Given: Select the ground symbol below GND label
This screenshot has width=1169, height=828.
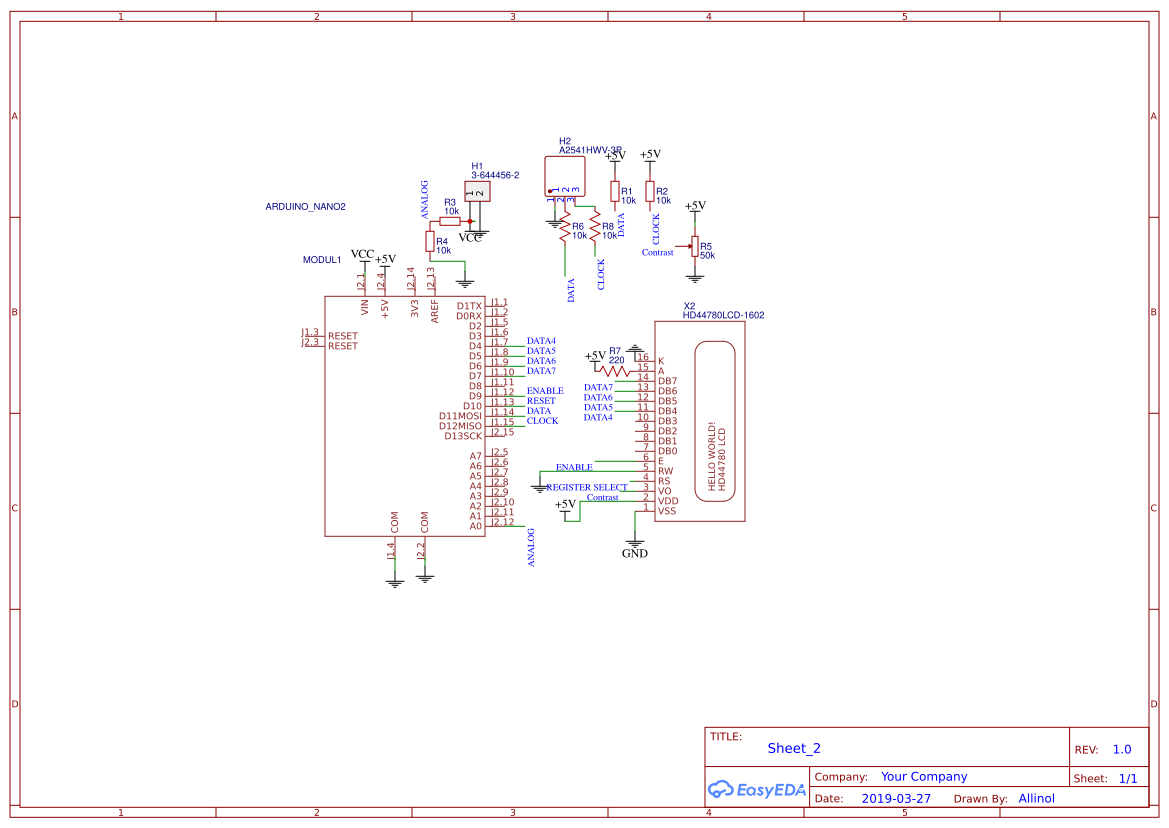Looking at the screenshot, I should 634,543.
